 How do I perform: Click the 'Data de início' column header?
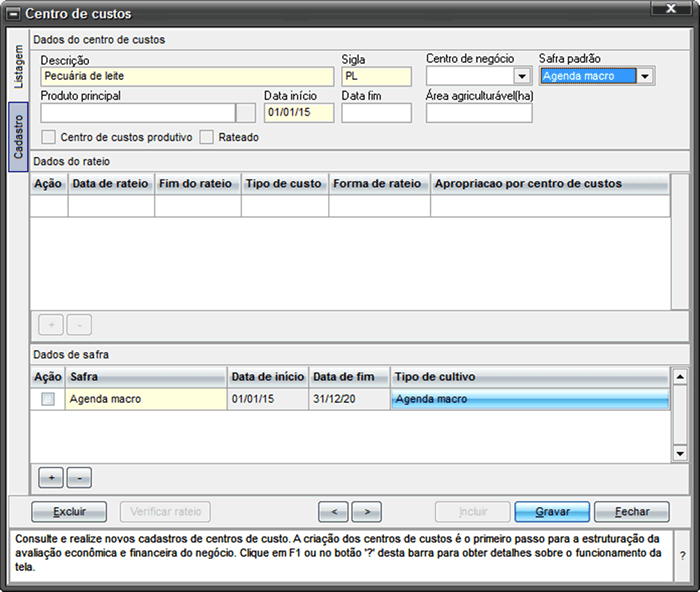click(x=268, y=377)
